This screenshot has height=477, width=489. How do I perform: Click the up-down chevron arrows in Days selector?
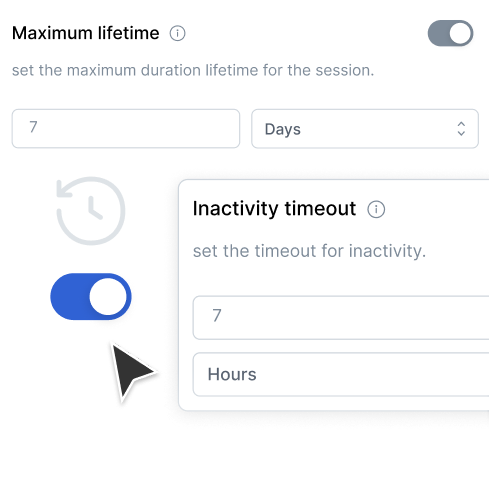point(461,129)
